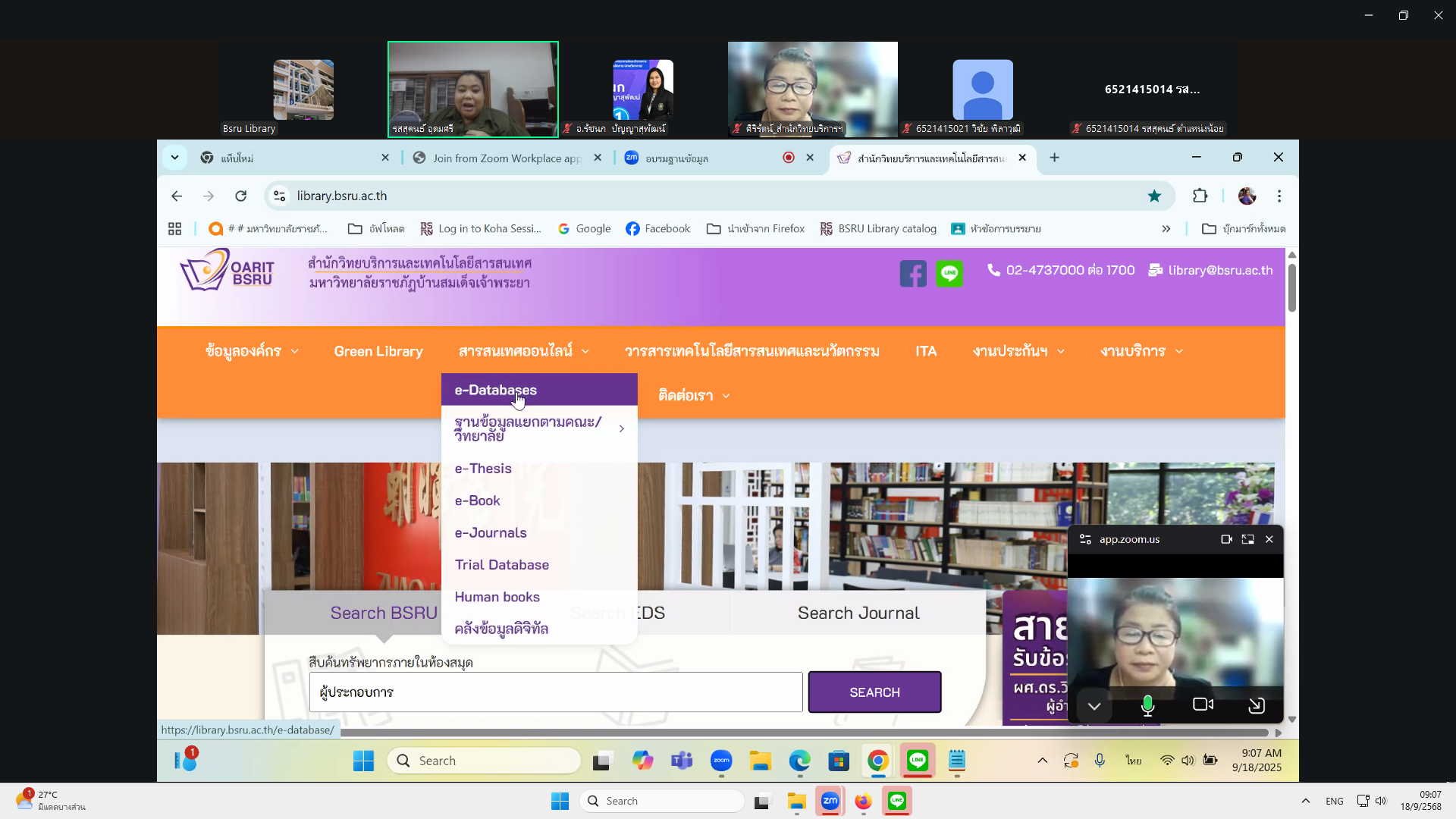Image resolution: width=1456 pixels, height=819 pixels.
Task: Click the bookmark star in address bar
Action: tap(1154, 196)
